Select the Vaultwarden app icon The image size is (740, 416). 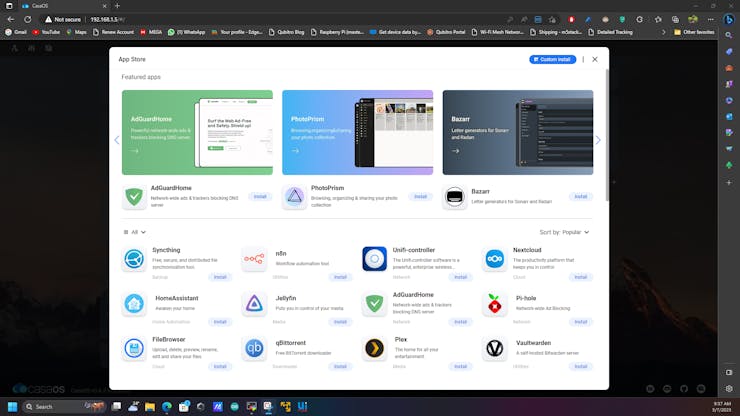[x=494, y=348]
